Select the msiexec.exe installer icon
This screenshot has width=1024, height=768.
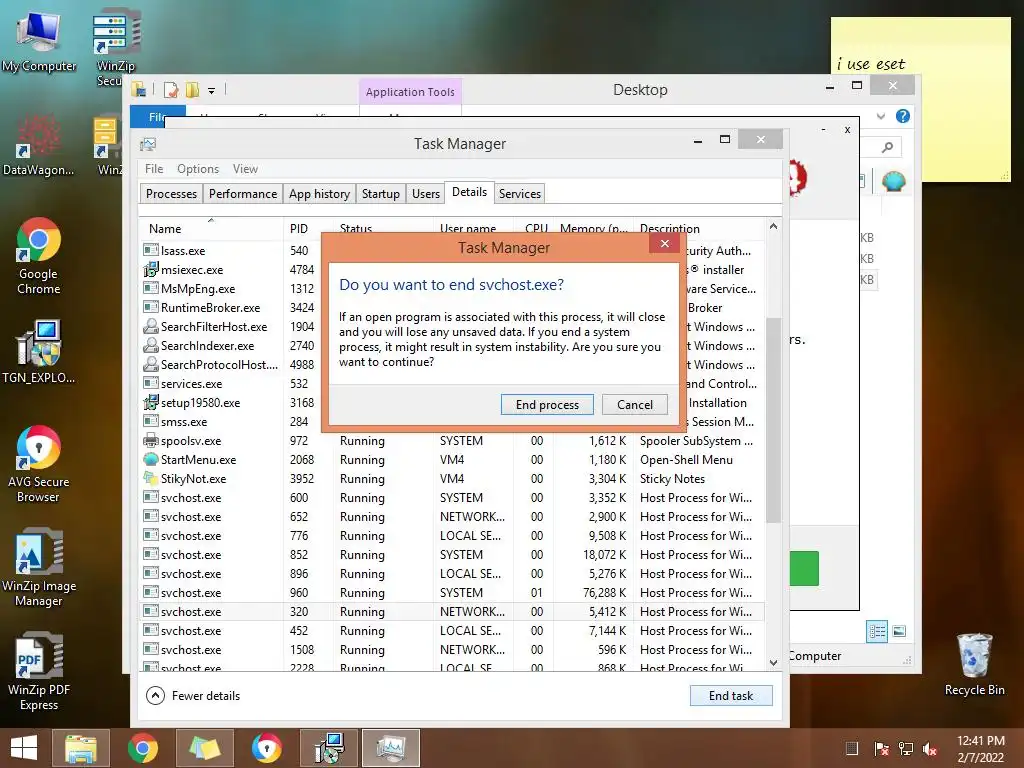tap(151, 269)
